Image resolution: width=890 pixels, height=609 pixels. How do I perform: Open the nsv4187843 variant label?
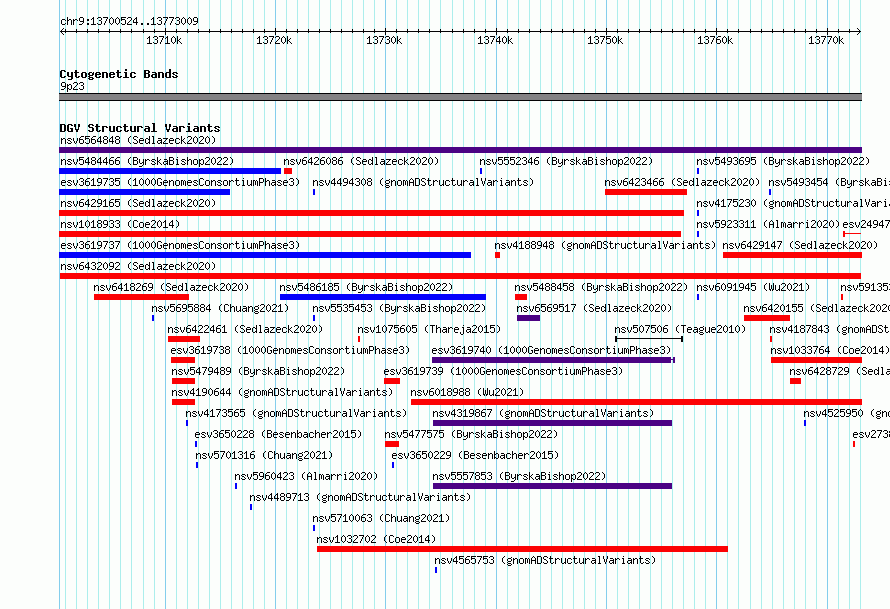coord(829,329)
